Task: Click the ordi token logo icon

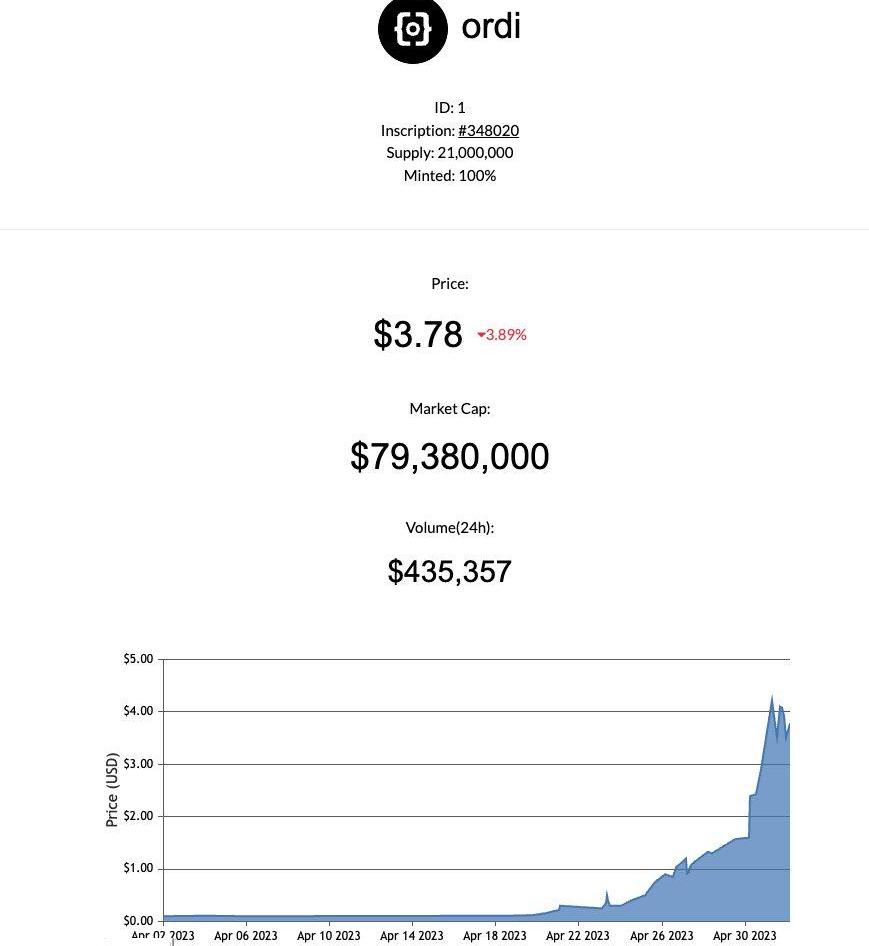Action: coord(413,29)
